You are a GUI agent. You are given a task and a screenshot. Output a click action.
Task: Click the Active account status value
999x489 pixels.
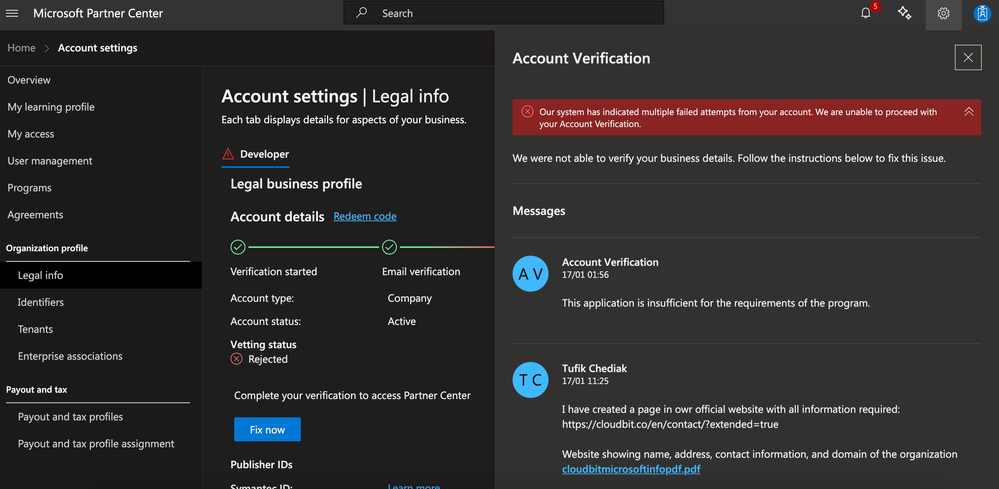402,322
